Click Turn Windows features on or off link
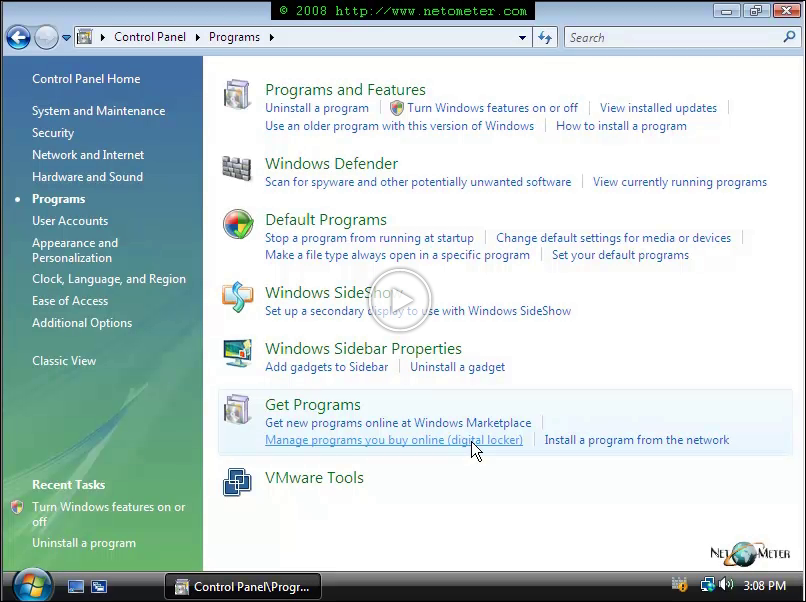This screenshot has width=806, height=602. click(492, 108)
